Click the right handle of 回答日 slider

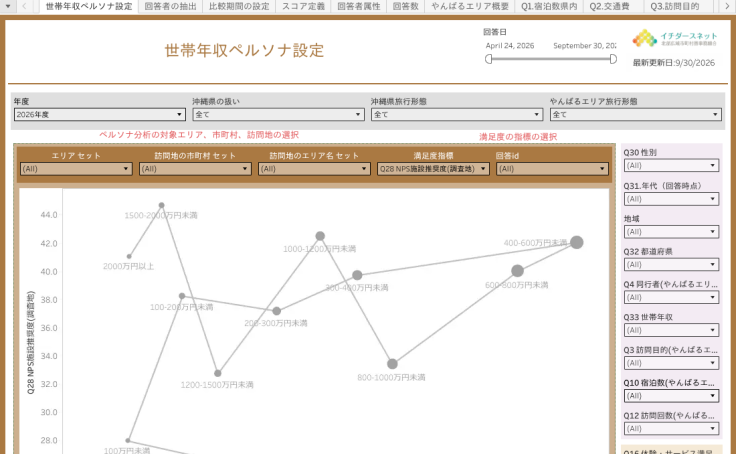point(613,59)
